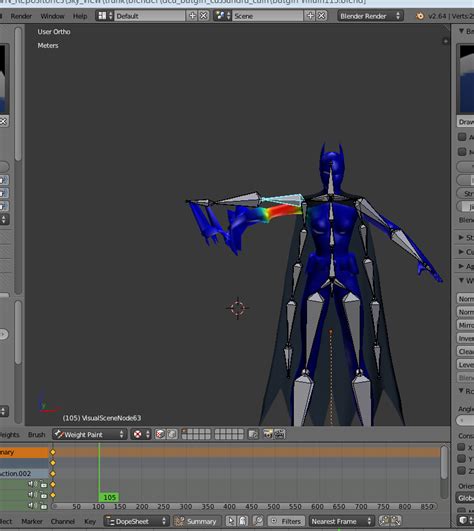The image size is (474, 531).
Task: Lock the first green channel row
Action: [43, 485]
